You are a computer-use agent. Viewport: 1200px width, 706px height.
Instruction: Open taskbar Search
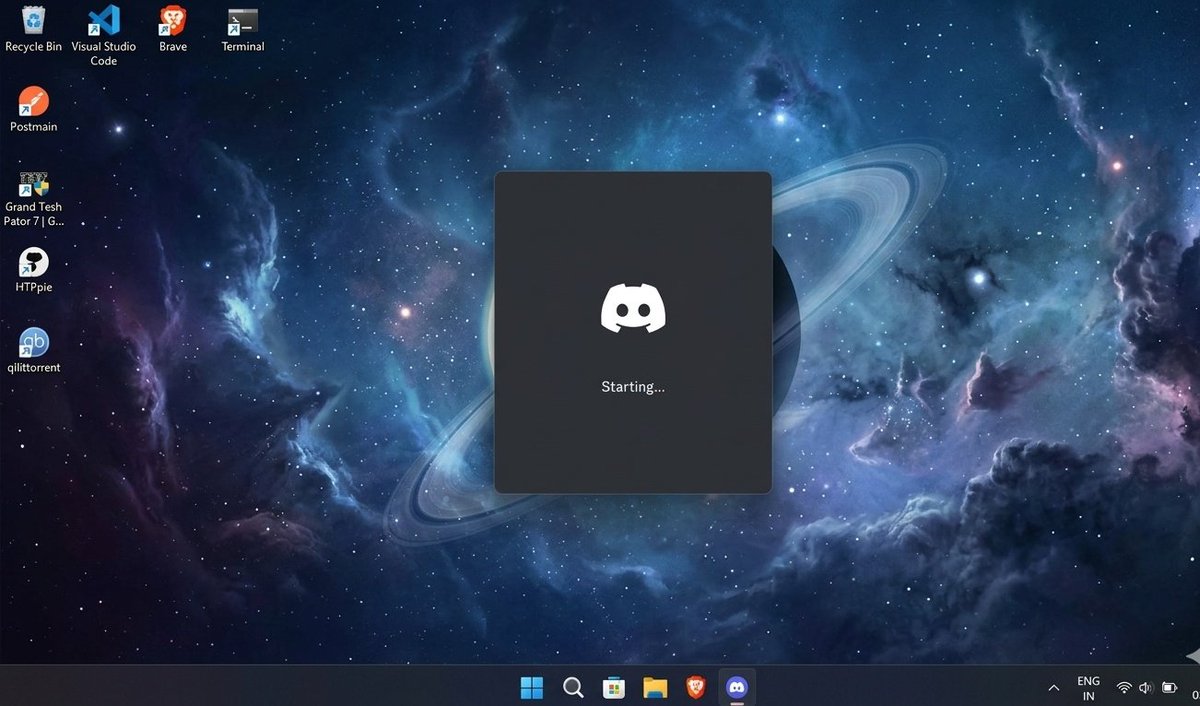573,687
